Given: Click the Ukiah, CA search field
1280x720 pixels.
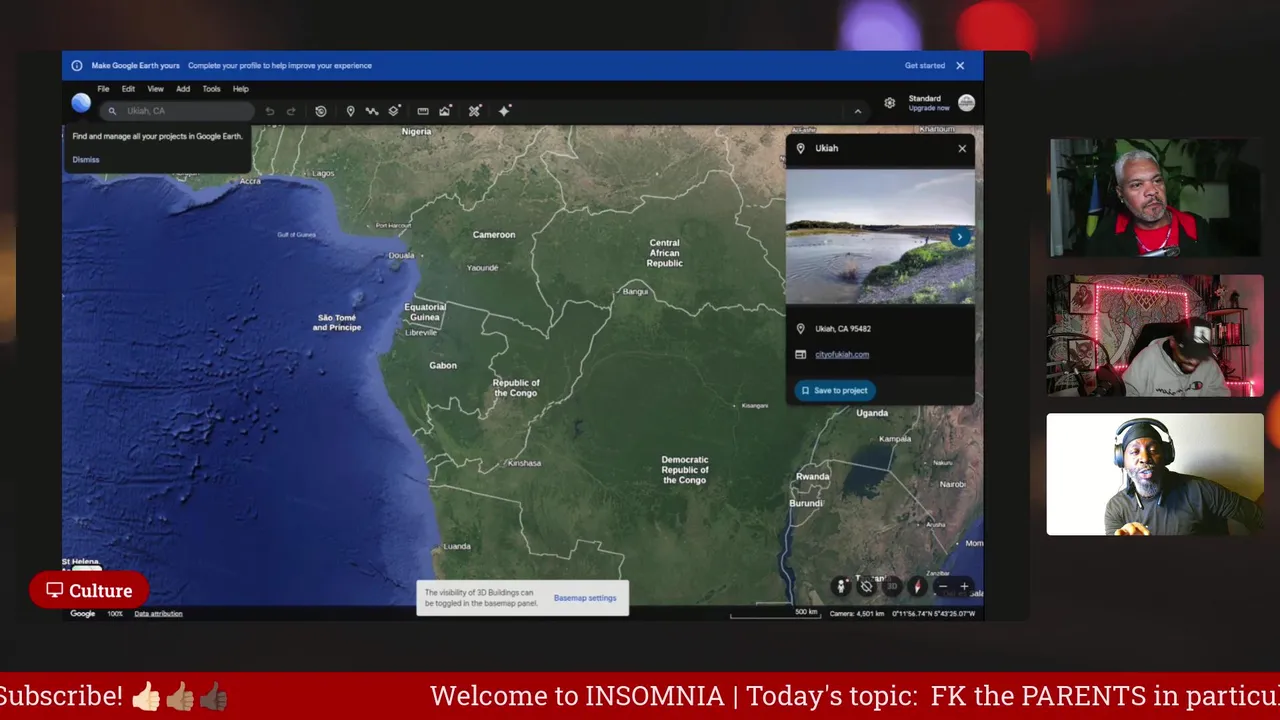Looking at the screenshot, I should pyautogui.click(x=177, y=111).
